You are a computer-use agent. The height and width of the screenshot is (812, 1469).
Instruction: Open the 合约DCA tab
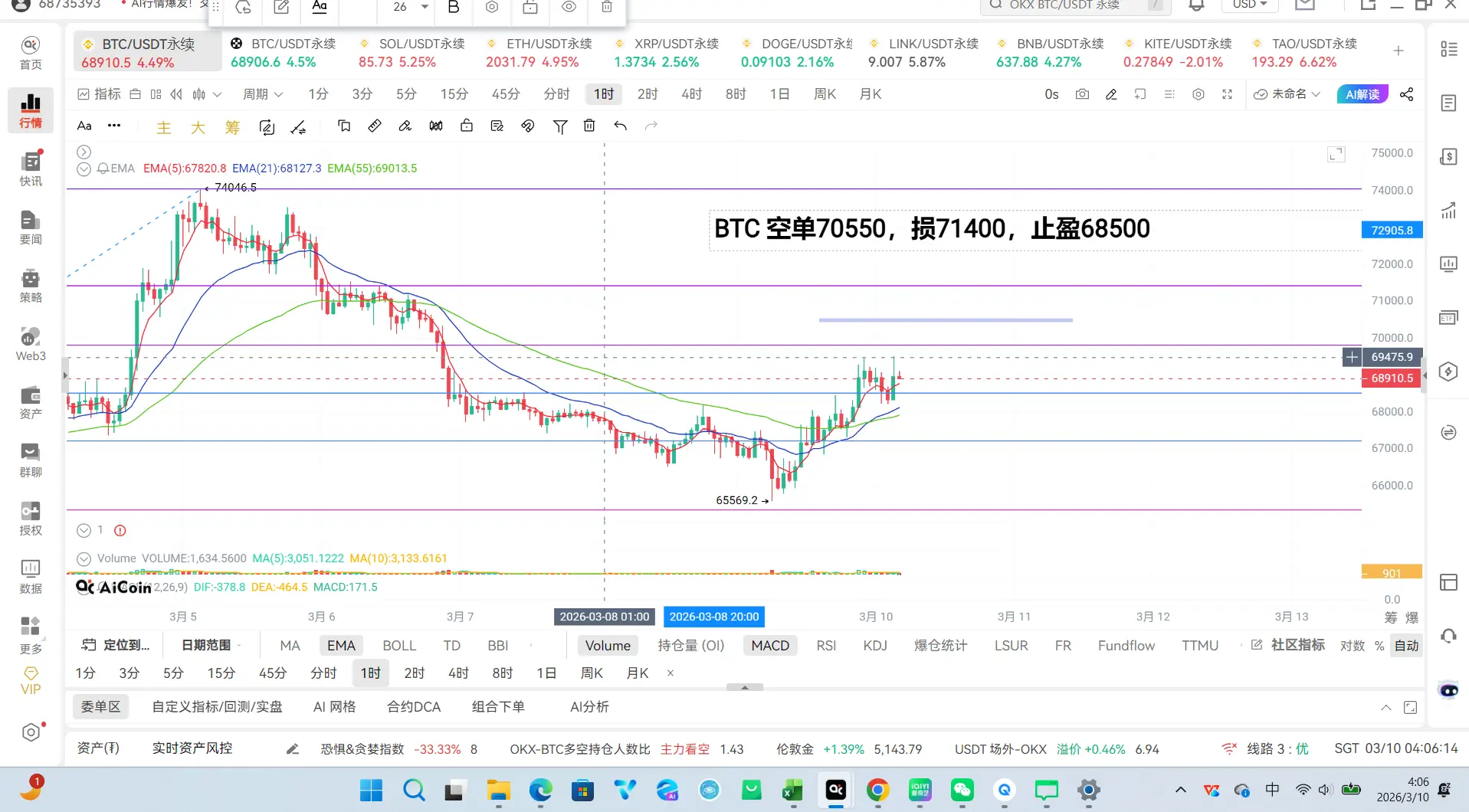coord(414,707)
